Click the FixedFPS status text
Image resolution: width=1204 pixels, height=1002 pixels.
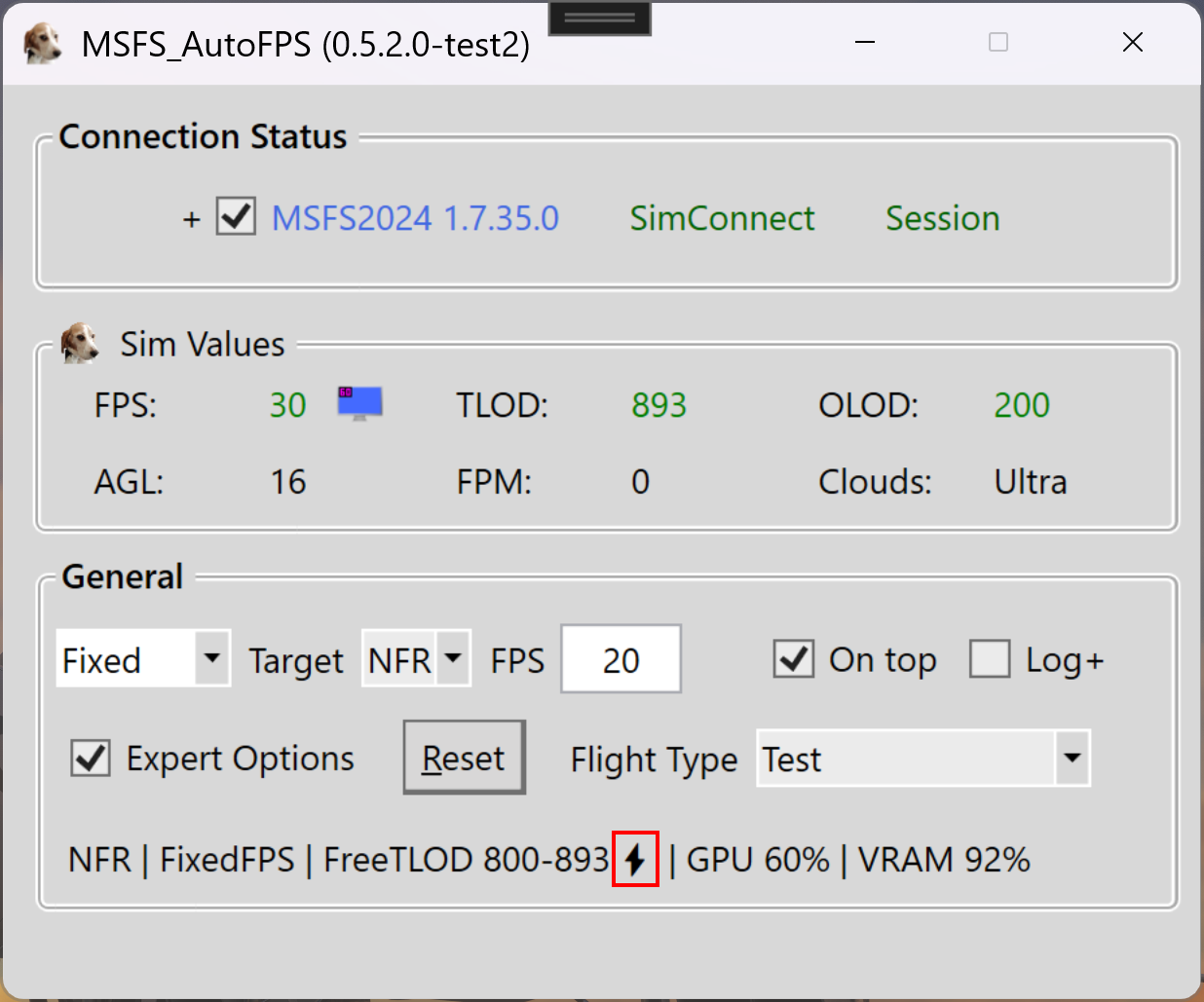click(x=227, y=860)
